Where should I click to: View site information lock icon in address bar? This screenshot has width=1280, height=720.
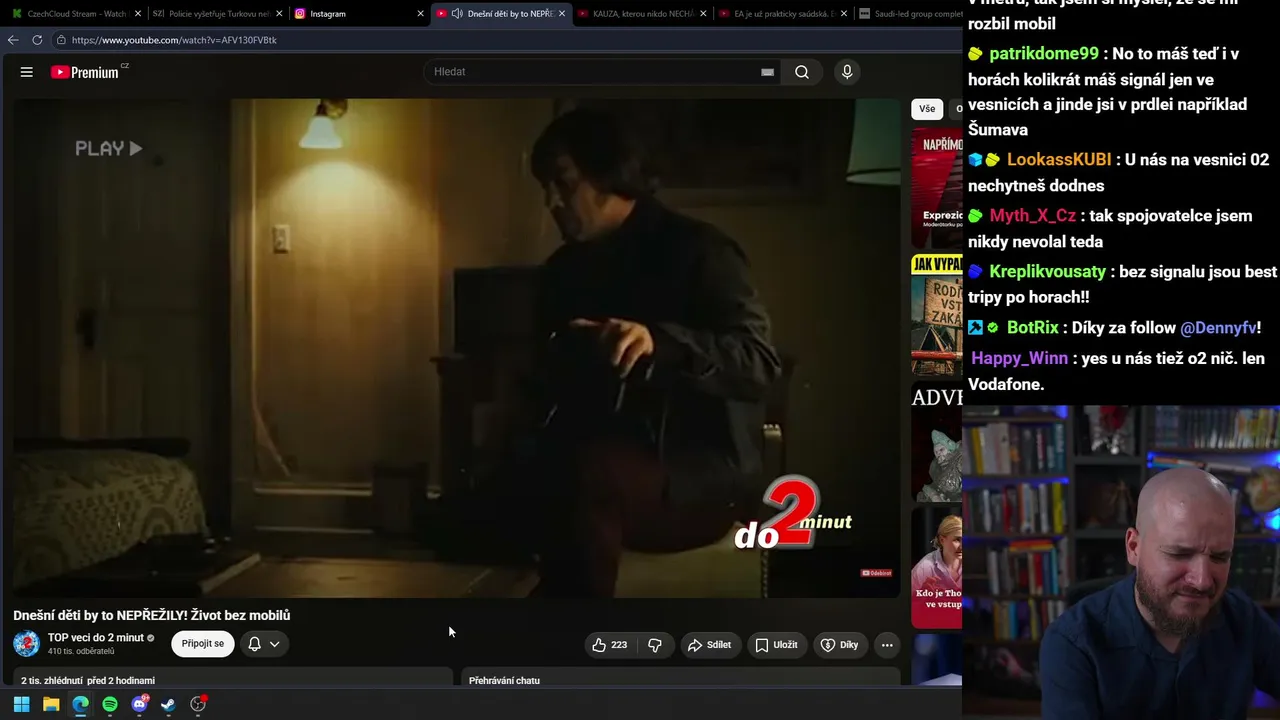click(x=61, y=40)
